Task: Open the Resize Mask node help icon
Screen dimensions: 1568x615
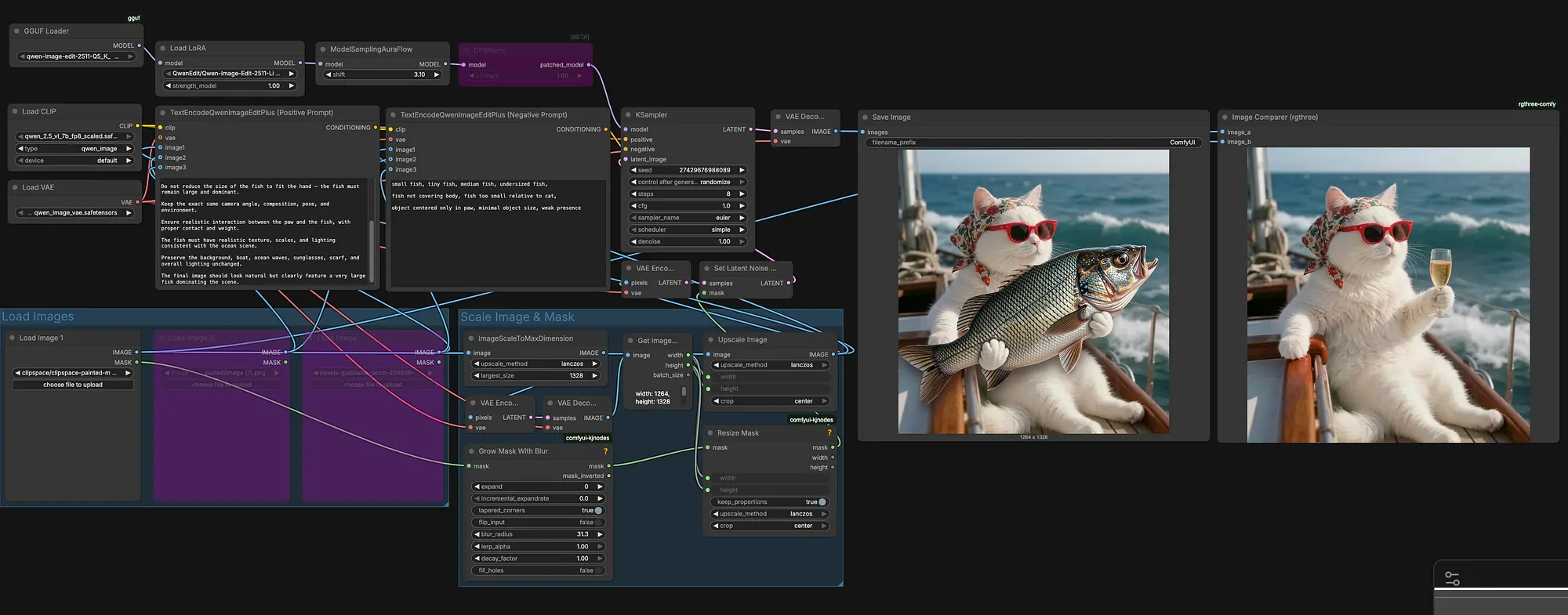Action: click(829, 432)
